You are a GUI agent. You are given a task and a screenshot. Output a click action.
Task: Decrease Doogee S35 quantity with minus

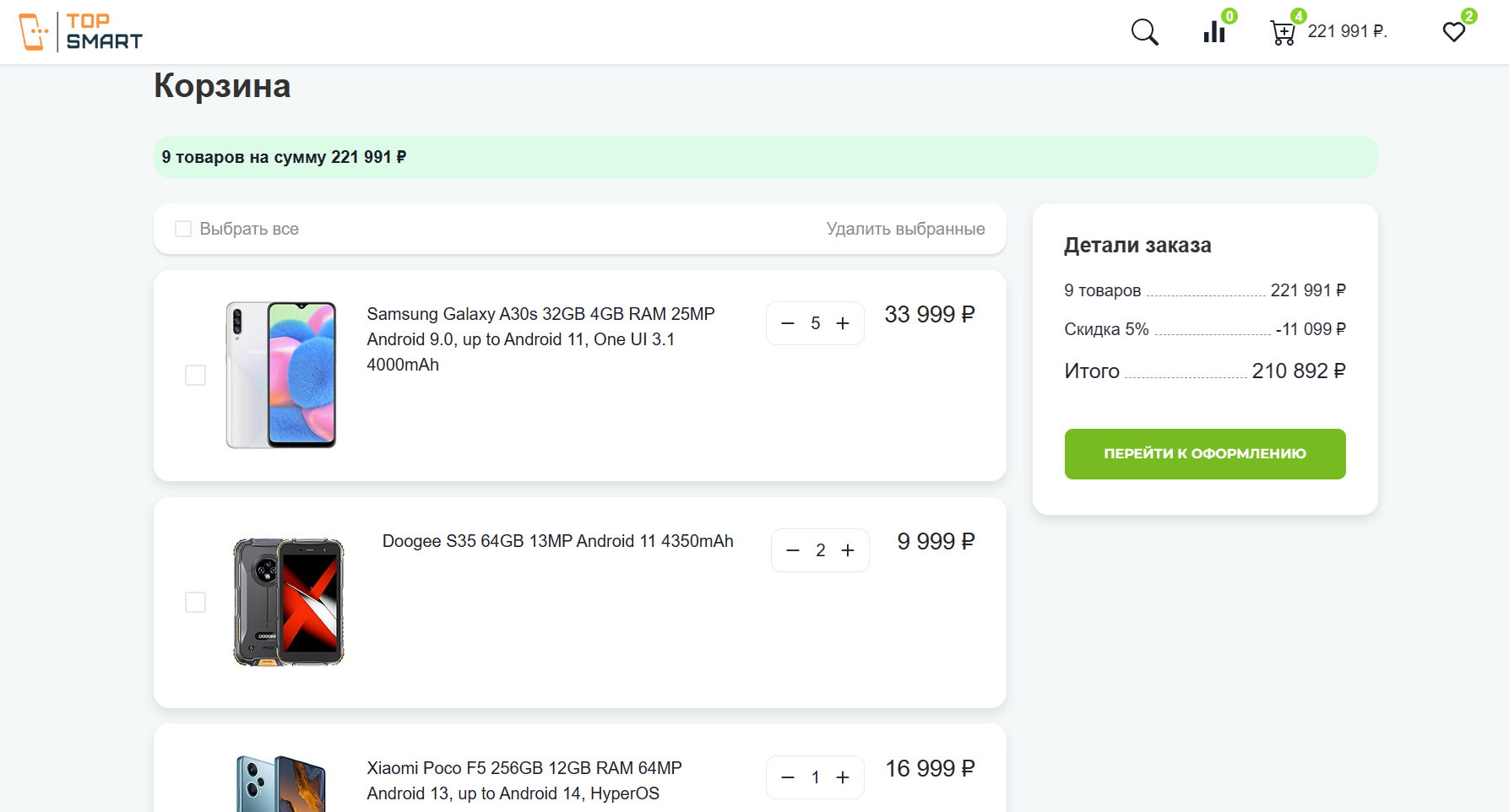pos(793,550)
